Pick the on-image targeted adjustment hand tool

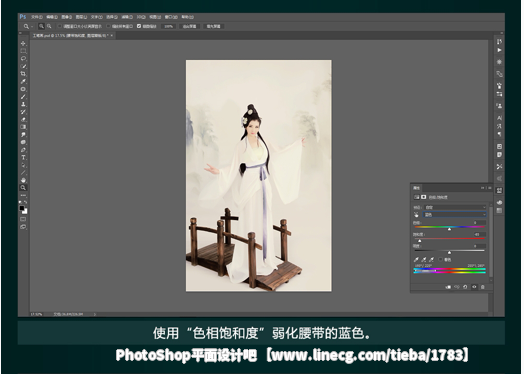pyautogui.click(x=416, y=215)
